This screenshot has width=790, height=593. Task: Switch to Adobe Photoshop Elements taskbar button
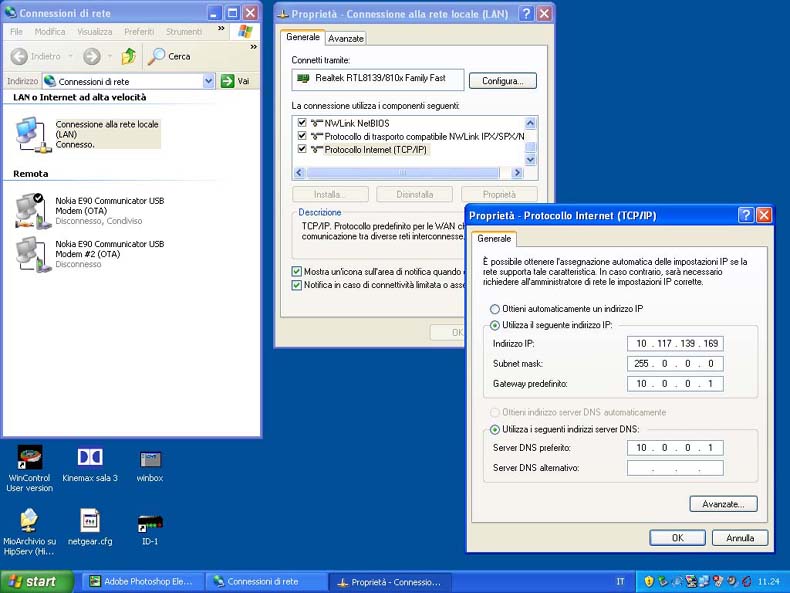(x=143, y=581)
